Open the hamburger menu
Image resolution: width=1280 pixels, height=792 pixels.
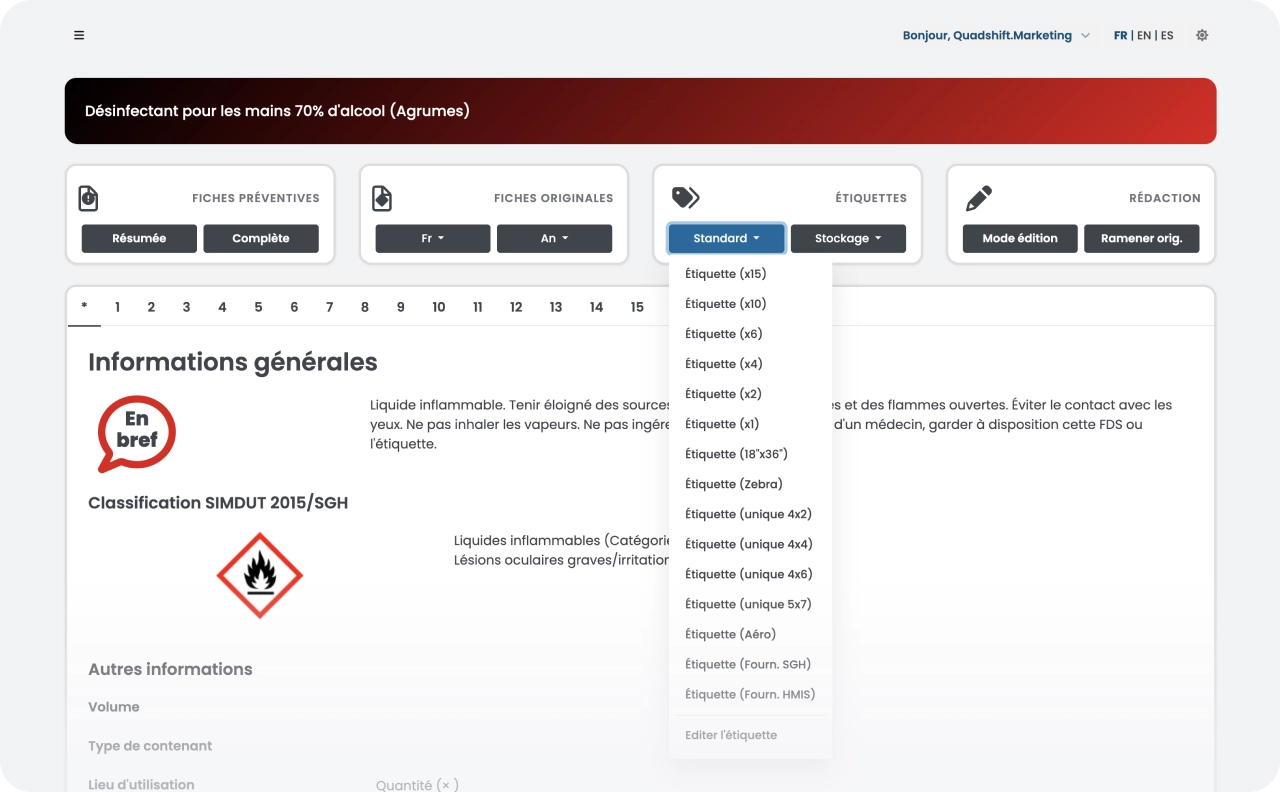[79, 35]
